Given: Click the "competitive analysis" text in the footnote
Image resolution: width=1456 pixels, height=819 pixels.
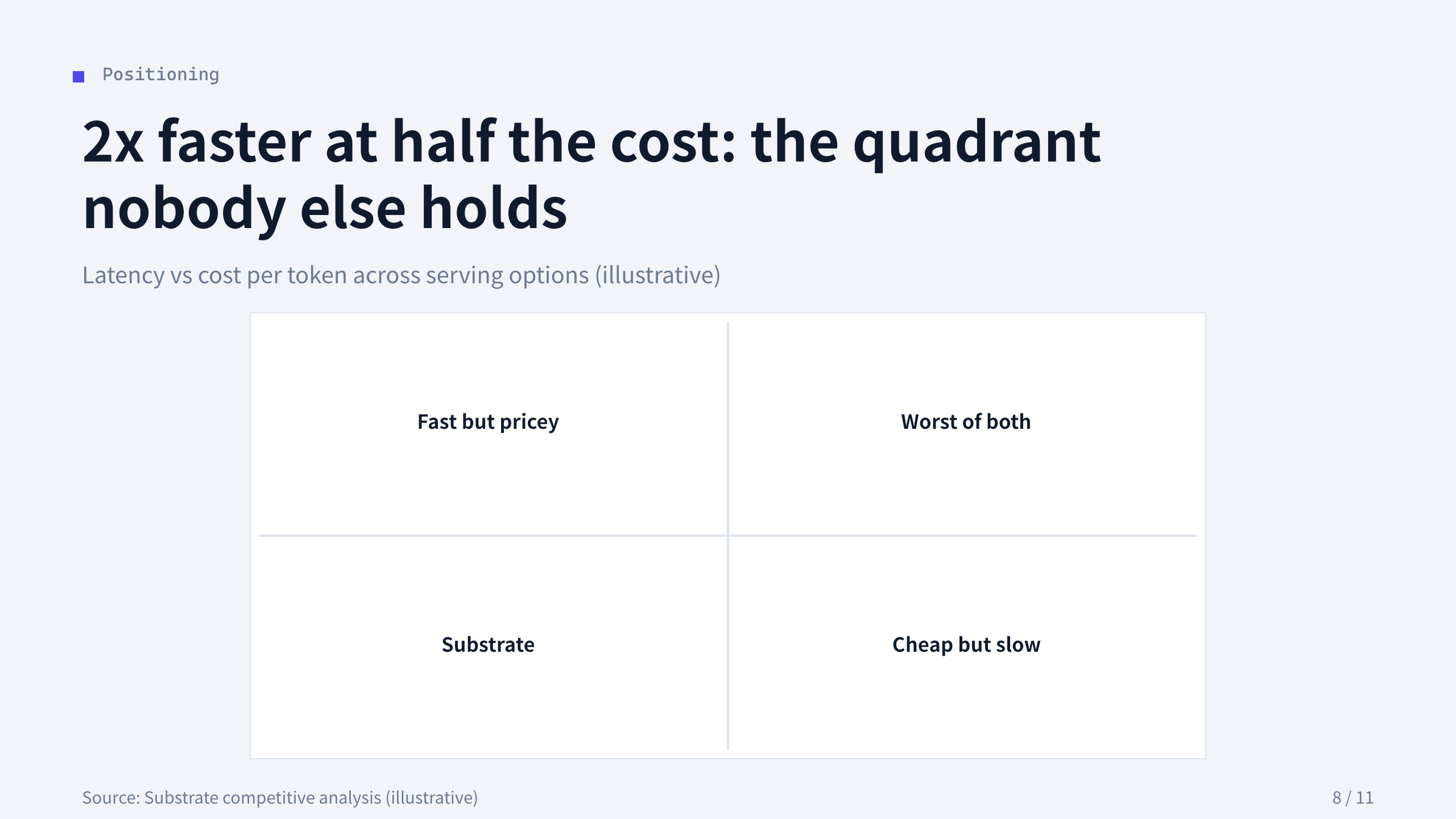Looking at the screenshot, I should click(x=302, y=798).
